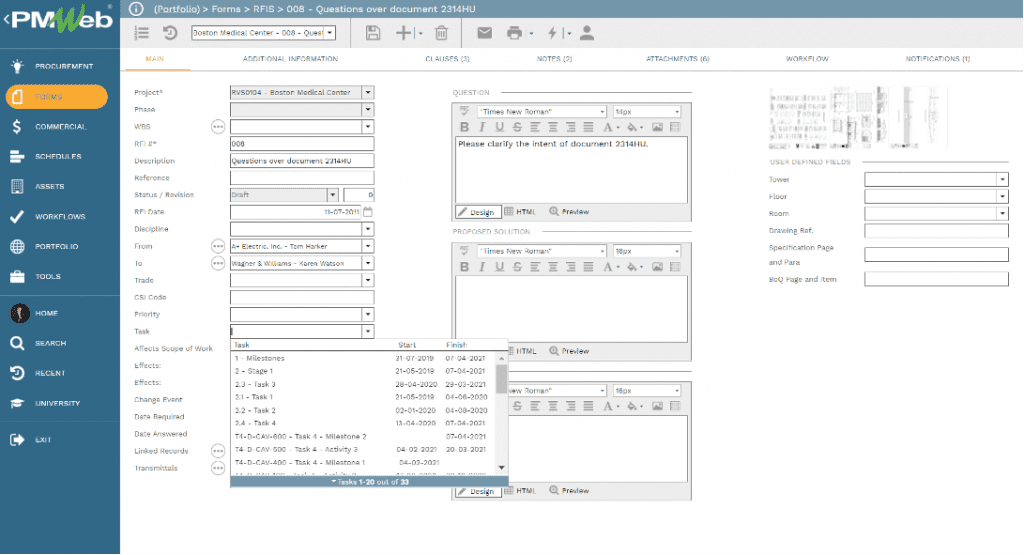Open highlight color picker in Question editor

pos(633,127)
